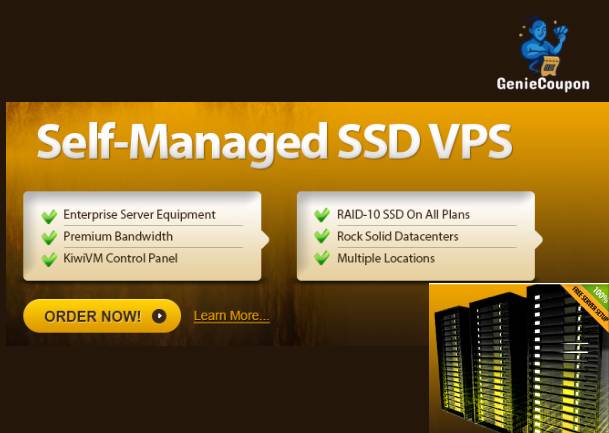This screenshot has height=433, width=609.
Task: Click checkmark beside Rock Solid Datacenters
Action: pos(322,236)
